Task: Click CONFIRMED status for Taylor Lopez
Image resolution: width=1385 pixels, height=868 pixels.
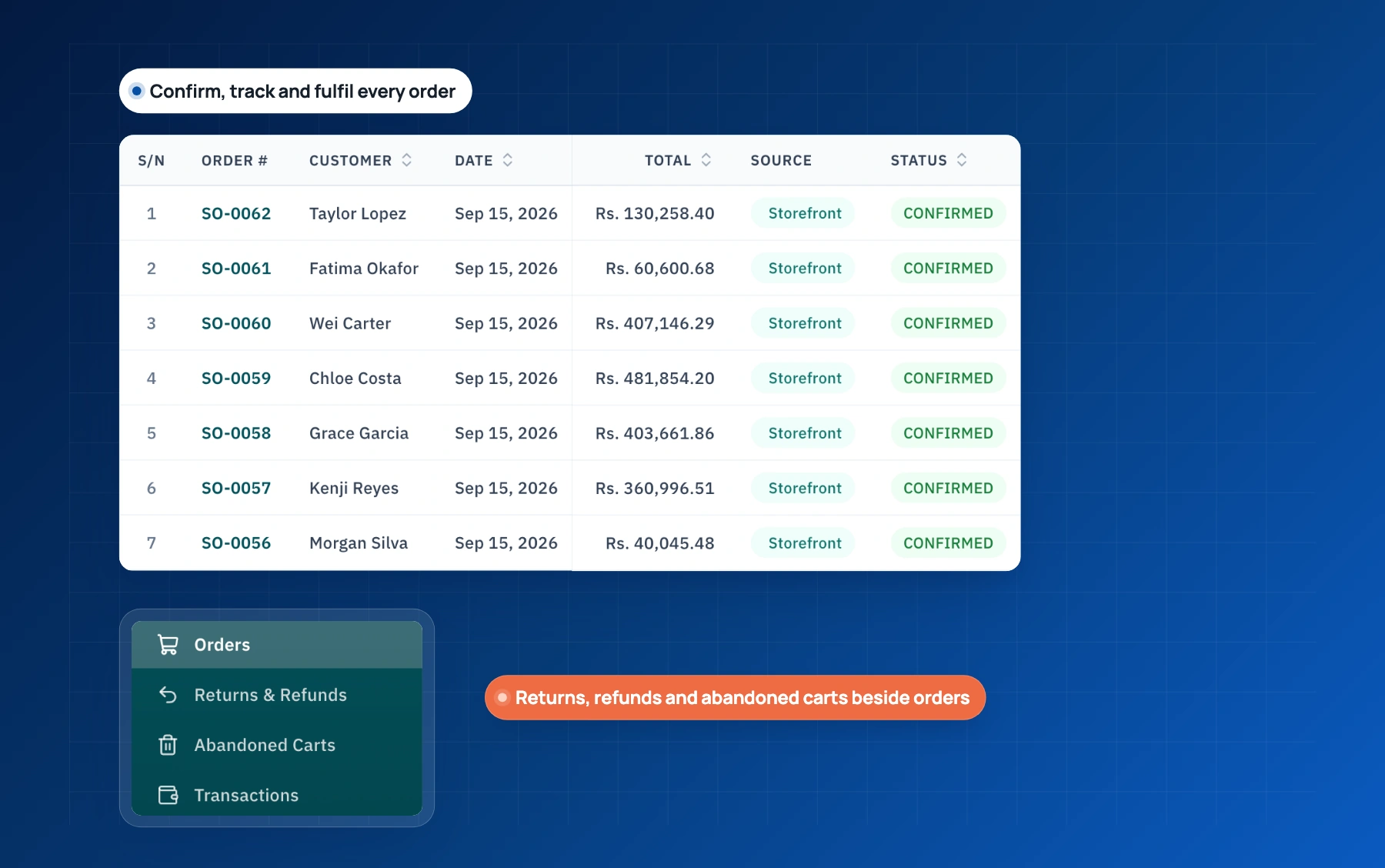Action: click(x=948, y=213)
